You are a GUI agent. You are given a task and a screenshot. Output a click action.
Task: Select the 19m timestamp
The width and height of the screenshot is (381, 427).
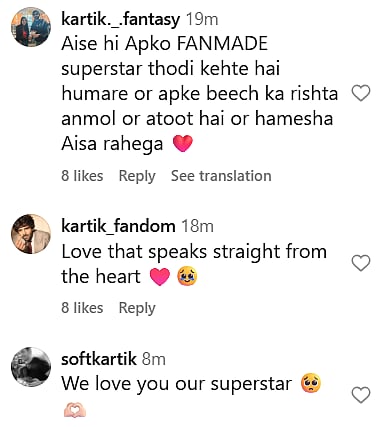point(202,19)
